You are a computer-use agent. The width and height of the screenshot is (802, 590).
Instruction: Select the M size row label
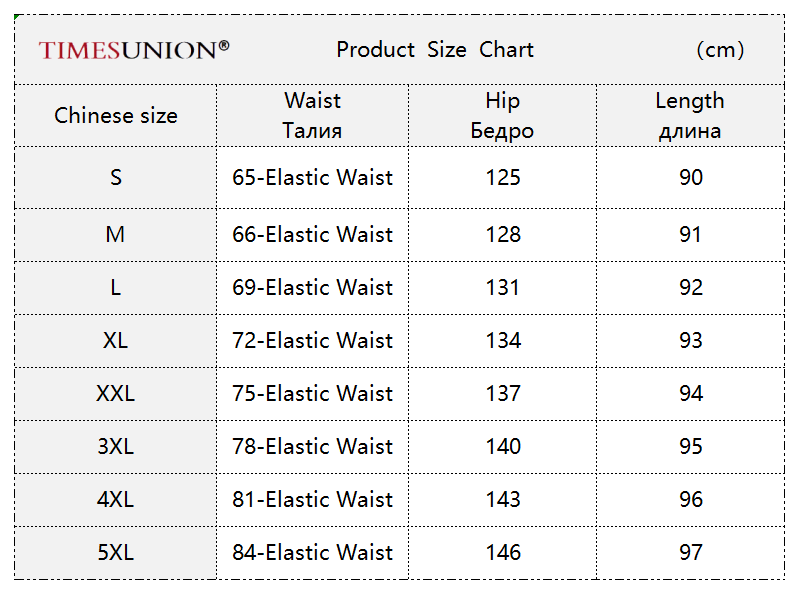click(116, 235)
